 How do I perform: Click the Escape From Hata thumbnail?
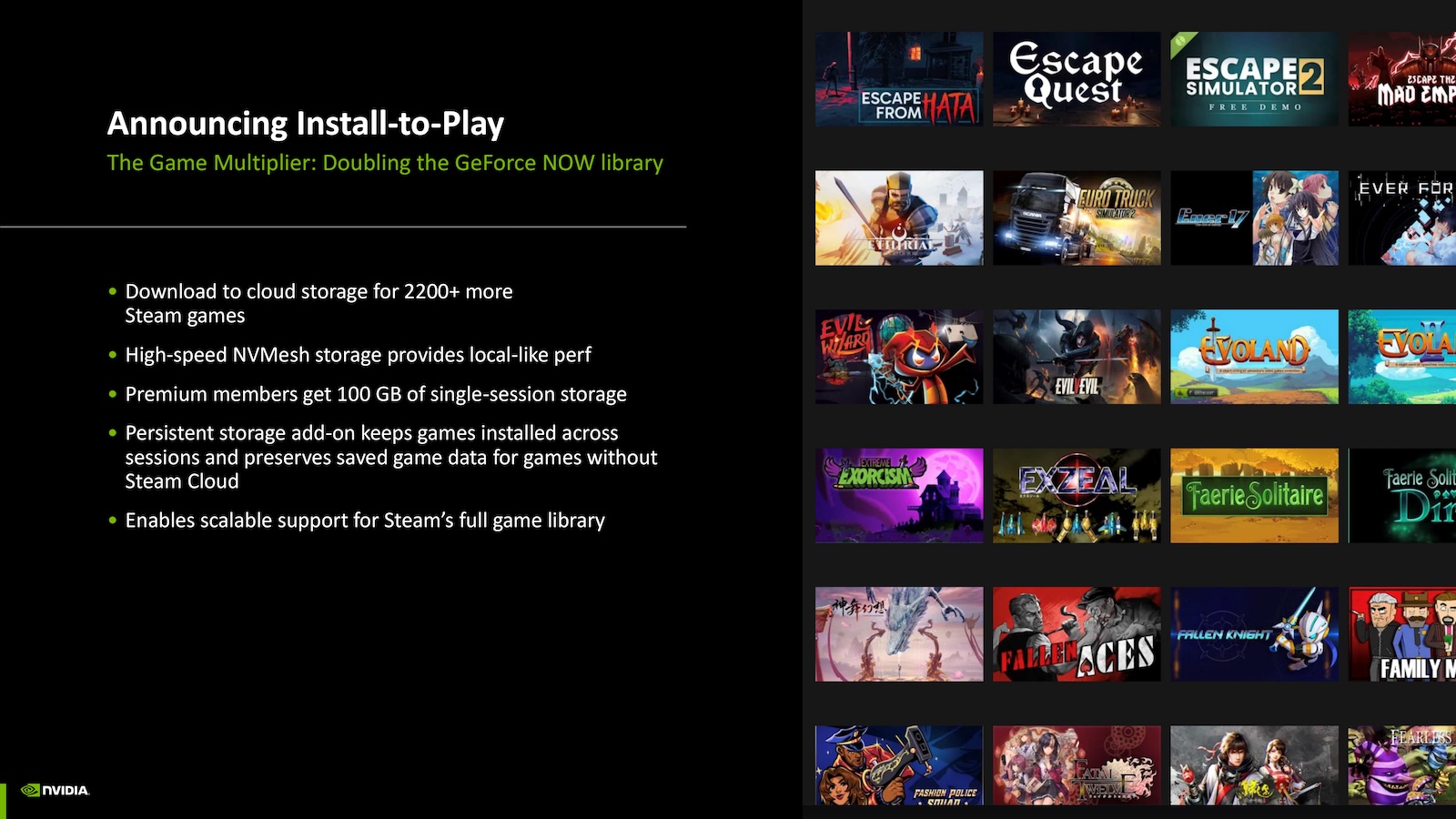[x=899, y=78]
